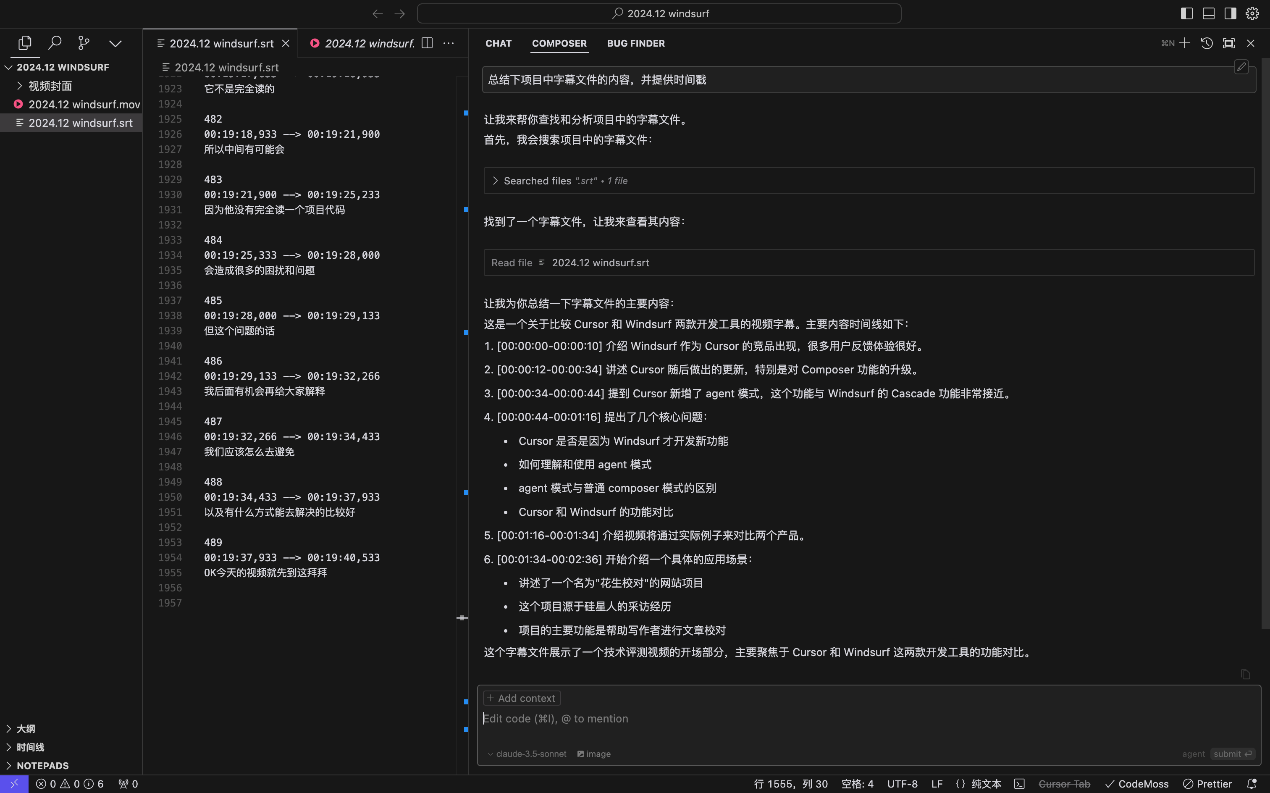The width and height of the screenshot is (1270, 793).
Task: Open the Search view in sidebar
Action: [x=55, y=43]
